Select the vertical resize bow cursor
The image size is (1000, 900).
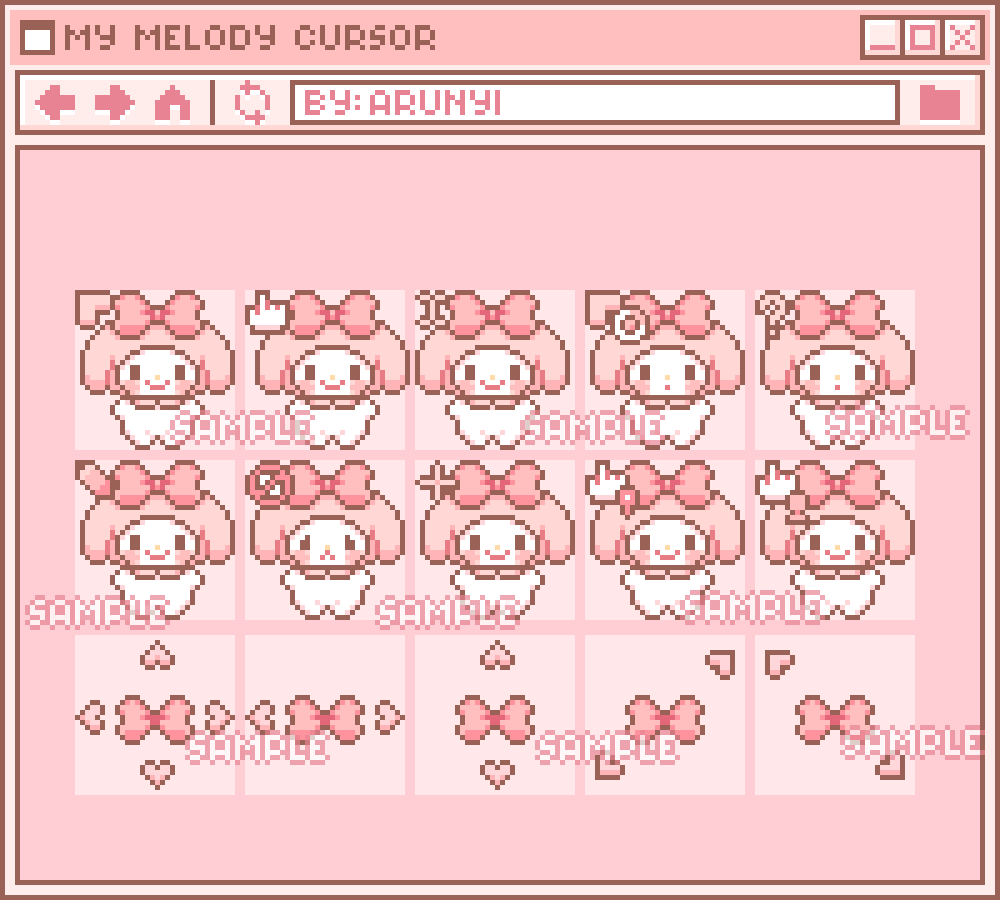pos(495,715)
